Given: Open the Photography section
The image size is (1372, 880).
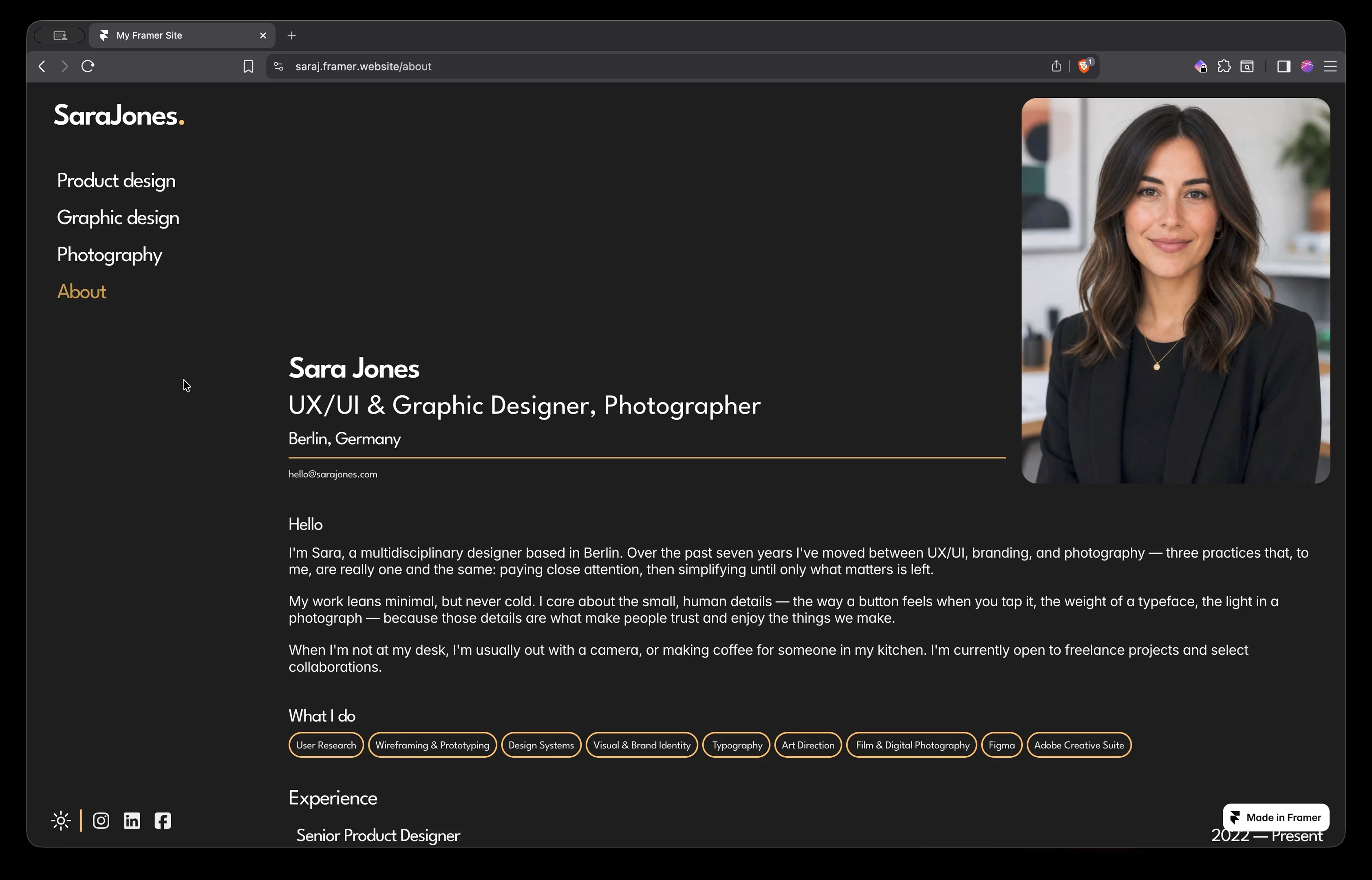Looking at the screenshot, I should click(110, 255).
